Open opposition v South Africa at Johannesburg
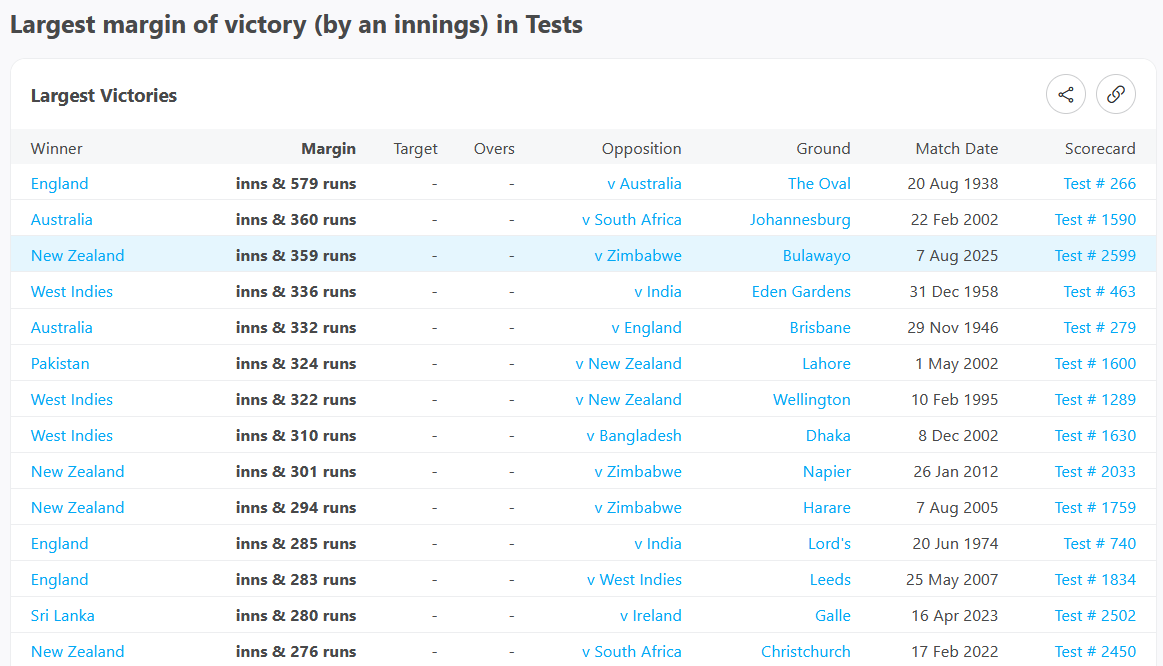This screenshot has width=1163, height=666. click(x=631, y=220)
